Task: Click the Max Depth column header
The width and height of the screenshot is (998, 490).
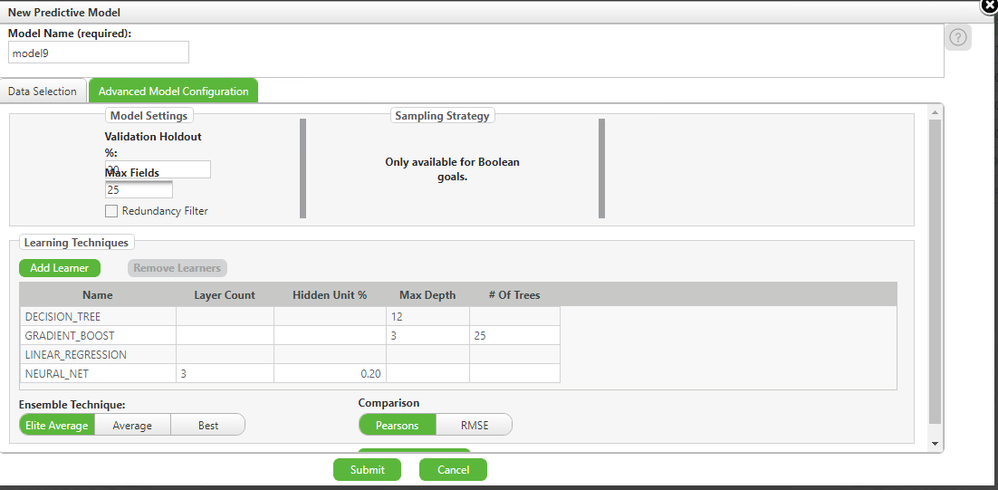Action: [428, 295]
